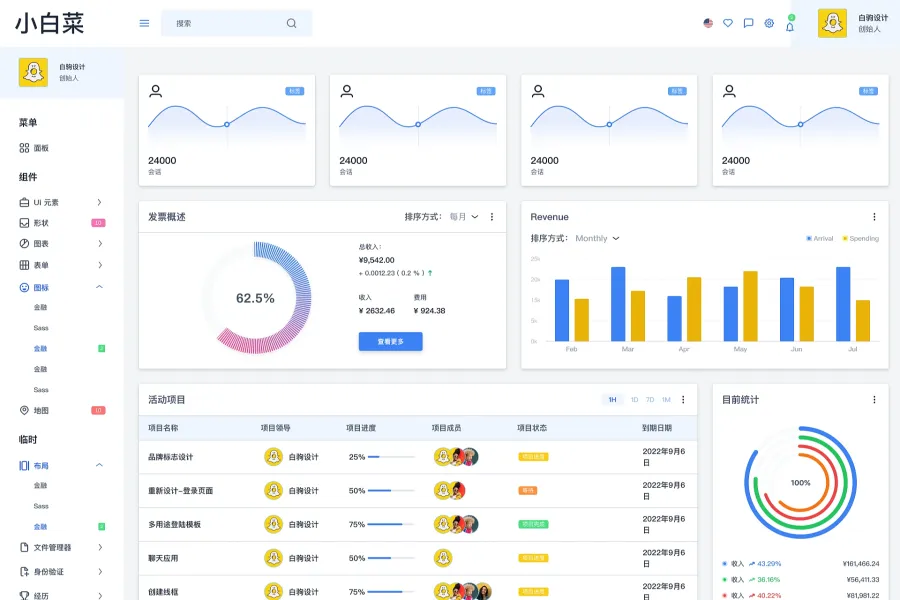The height and width of the screenshot is (600, 900).
Task: Click the heart favorites icon
Action: (728, 23)
